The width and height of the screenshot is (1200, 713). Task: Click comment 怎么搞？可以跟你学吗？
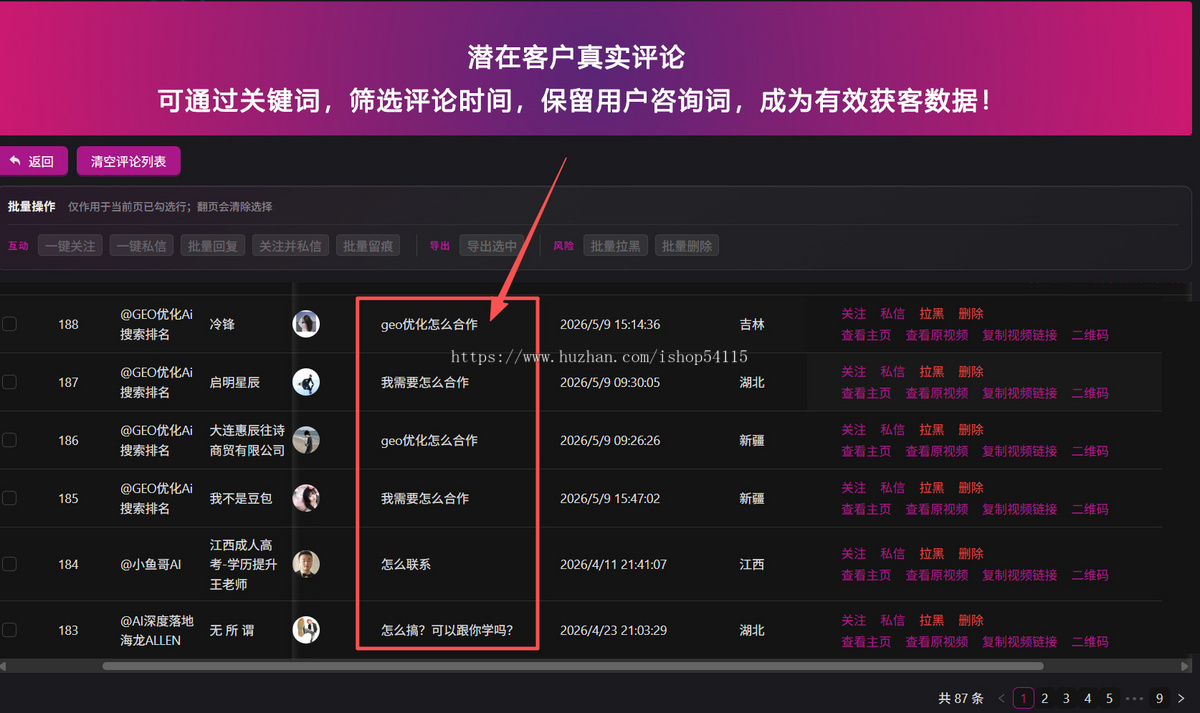point(447,630)
